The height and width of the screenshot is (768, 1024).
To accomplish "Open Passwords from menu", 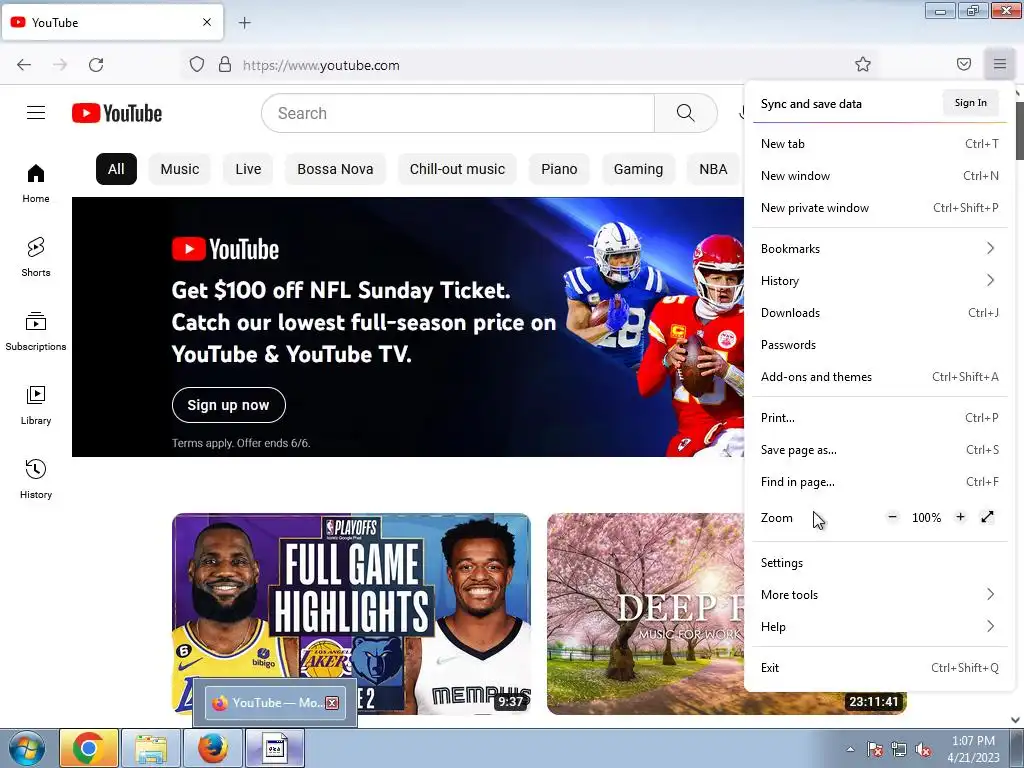I will click(880, 345).
